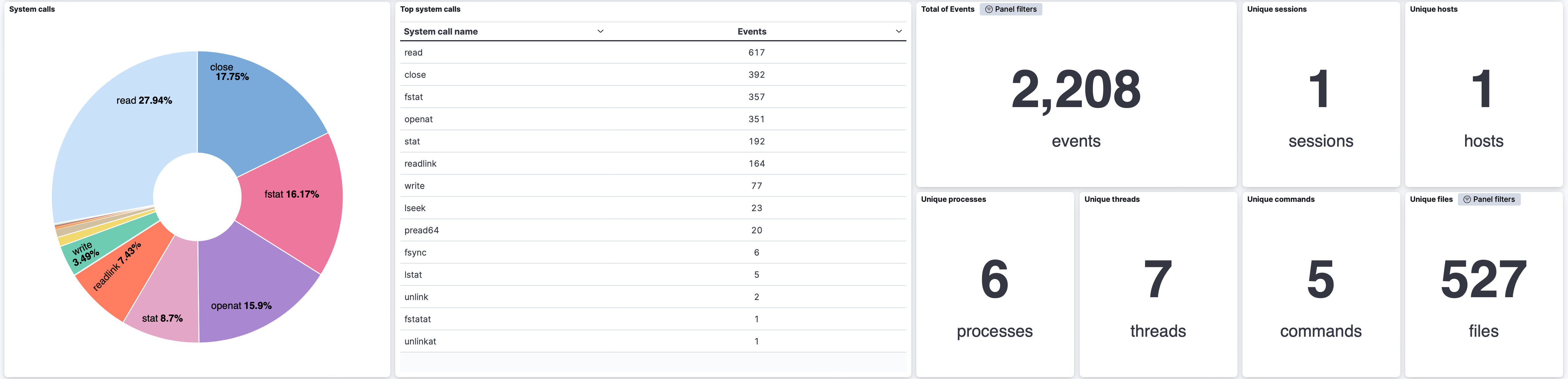Image resolution: width=1568 pixels, height=379 pixels.
Task: Click the 7 threads metric value
Action: pos(1158,280)
